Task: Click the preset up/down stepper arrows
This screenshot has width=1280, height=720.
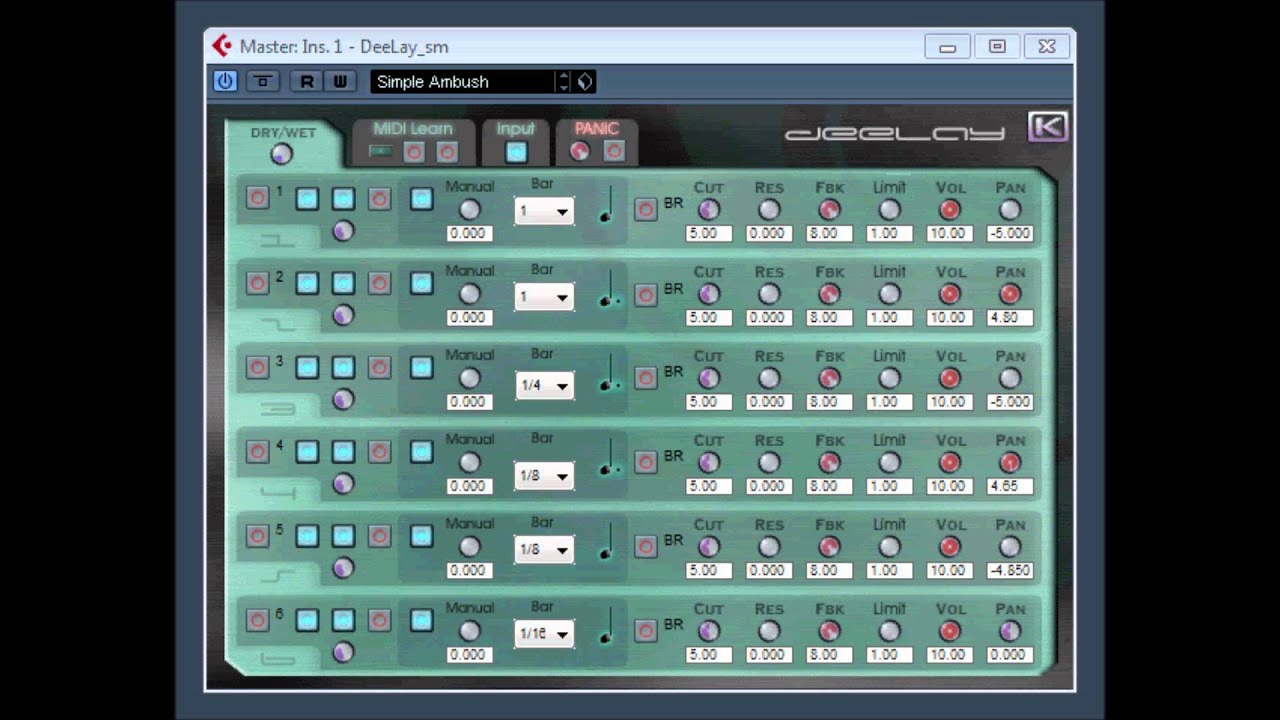Action: 564,82
